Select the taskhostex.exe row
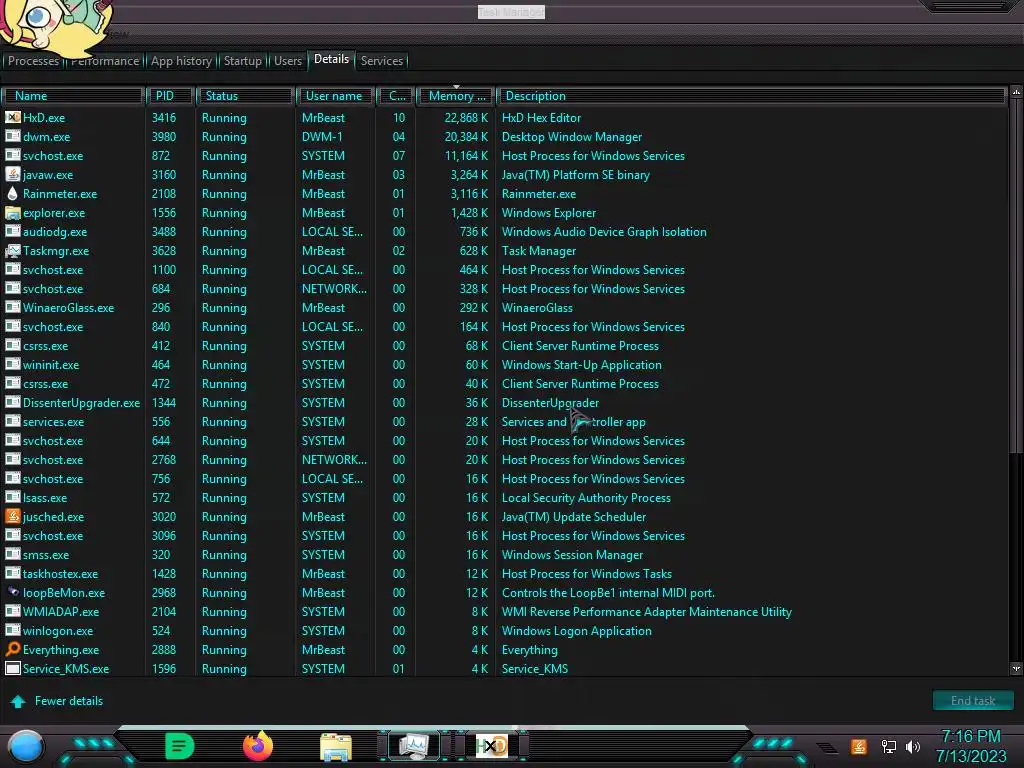This screenshot has width=1024, height=768. click(504, 573)
